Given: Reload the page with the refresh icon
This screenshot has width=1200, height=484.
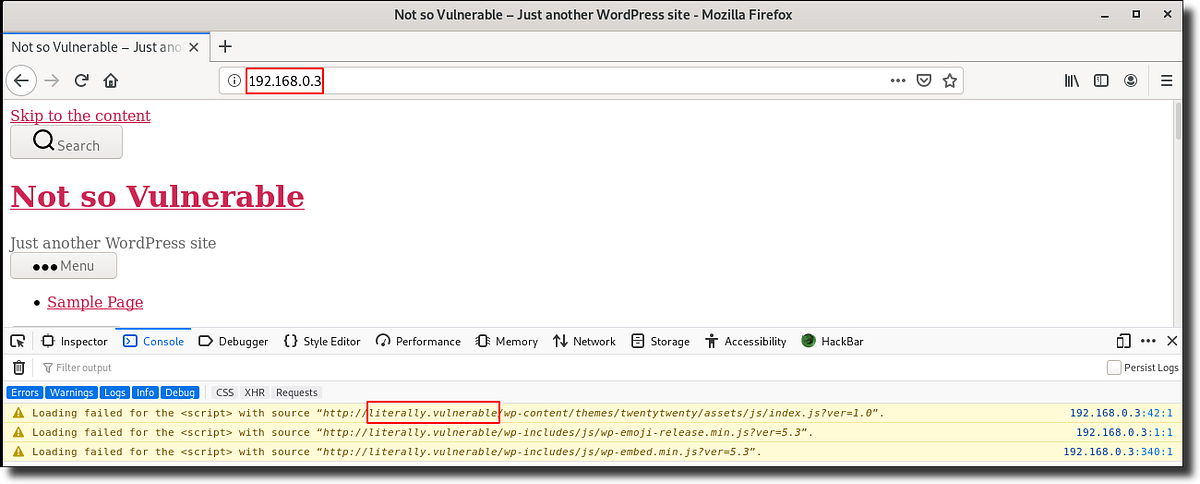Looking at the screenshot, I should click(82, 80).
